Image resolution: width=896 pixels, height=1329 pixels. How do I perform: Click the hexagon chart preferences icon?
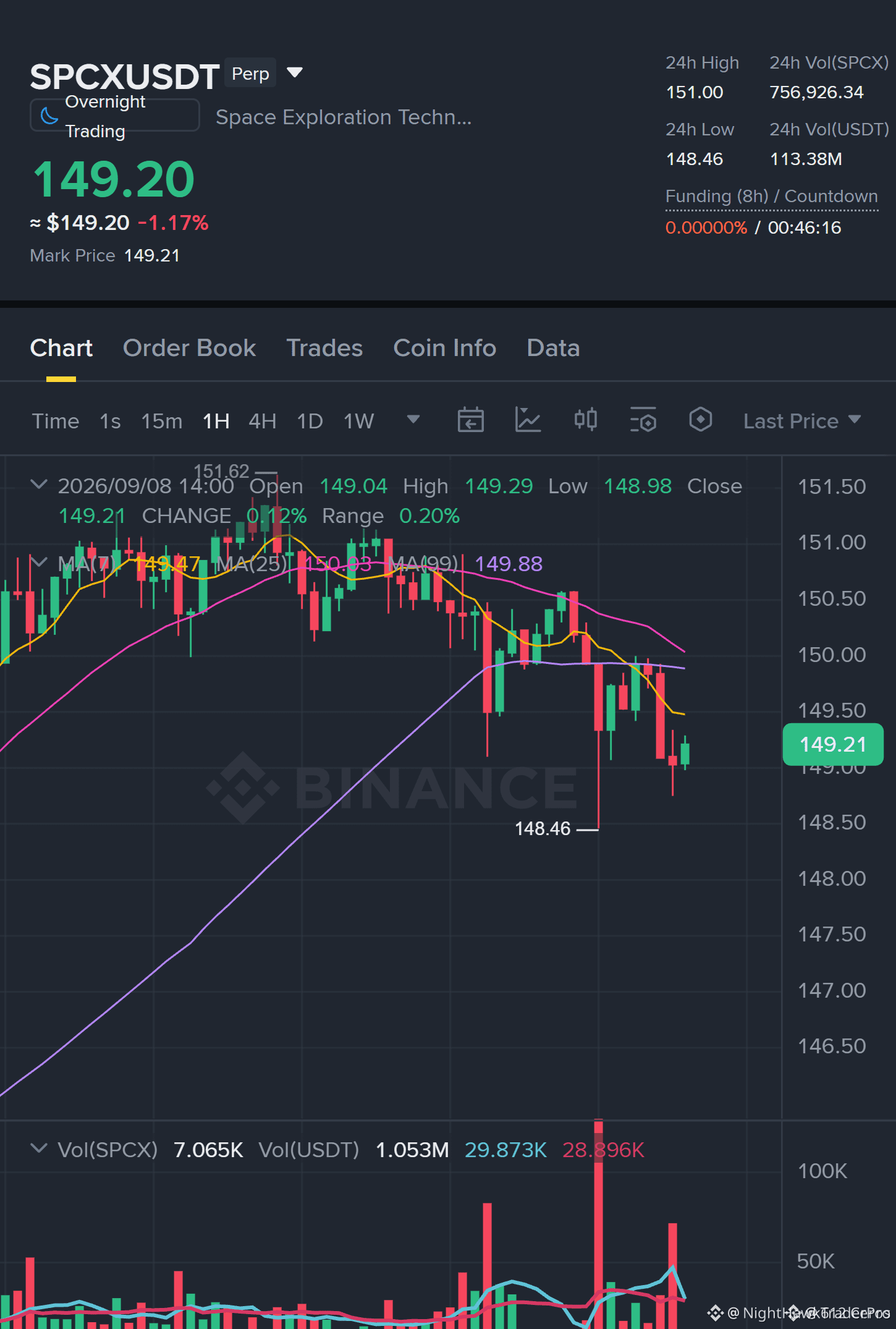click(x=700, y=420)
